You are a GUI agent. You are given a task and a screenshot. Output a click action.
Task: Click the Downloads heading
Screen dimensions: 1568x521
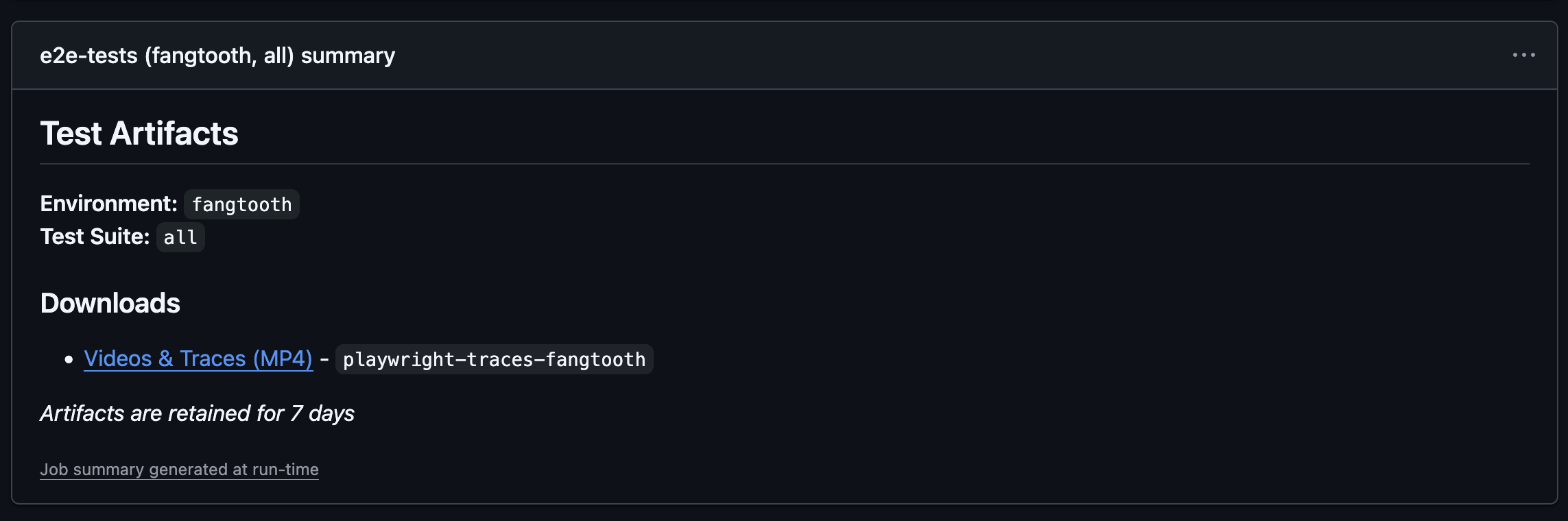tap(110, 302)
